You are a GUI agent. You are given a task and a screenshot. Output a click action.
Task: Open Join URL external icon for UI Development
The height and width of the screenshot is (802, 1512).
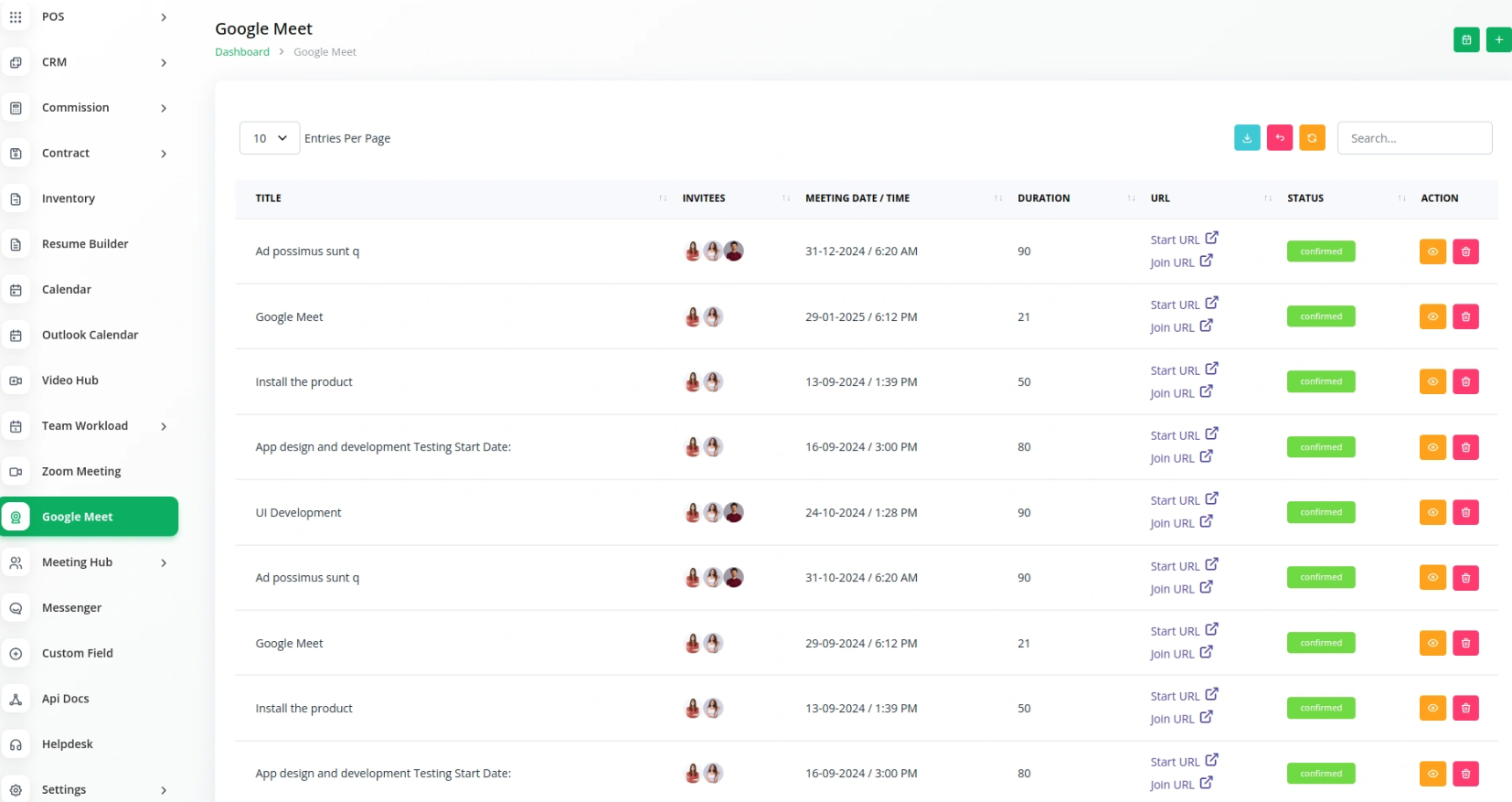point(1206,521)
